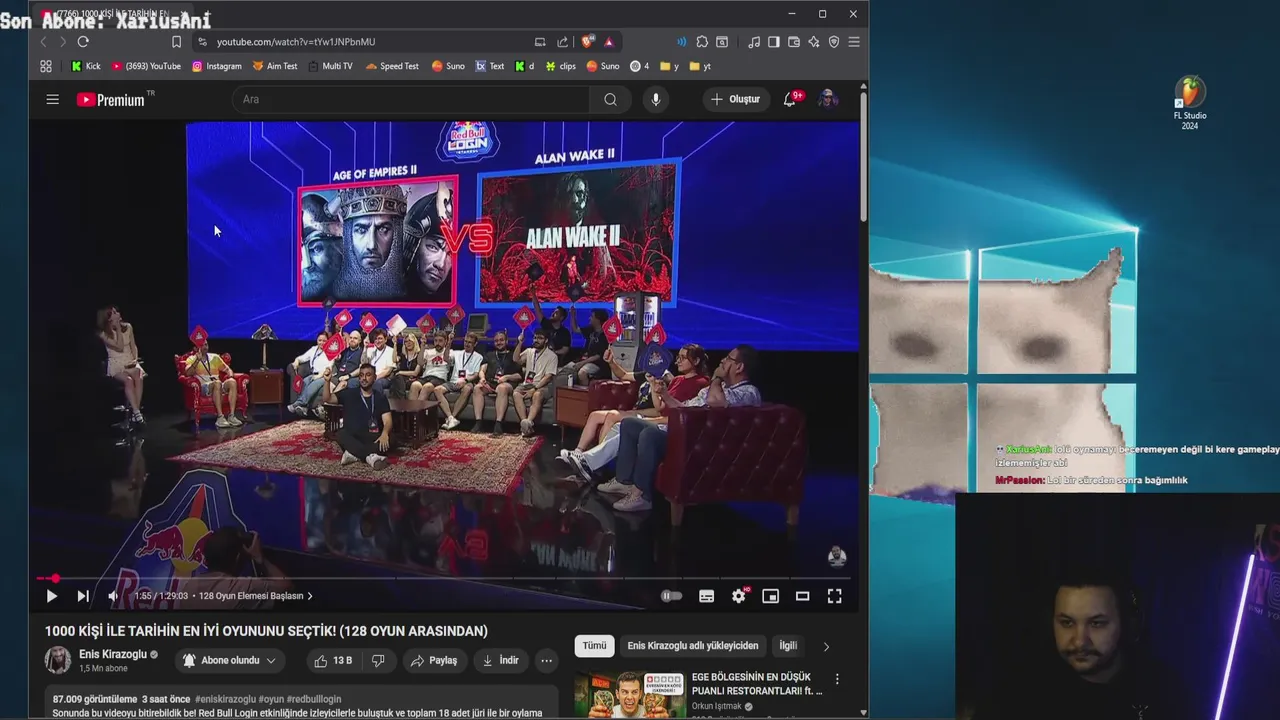Open options for the Ege Bölgesi video

tap(837, 679)
